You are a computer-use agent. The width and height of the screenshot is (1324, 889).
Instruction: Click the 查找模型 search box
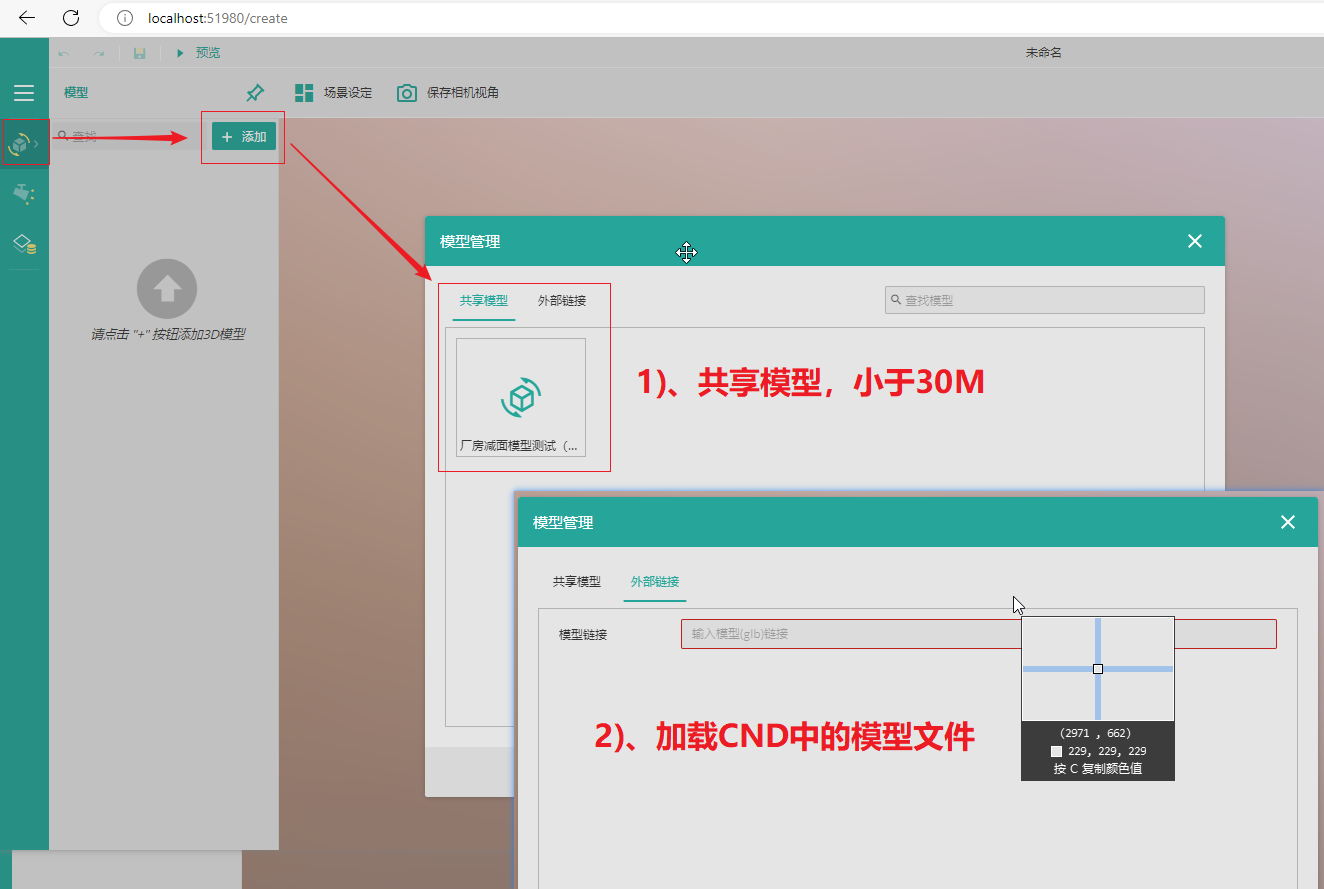[1044, 299]
